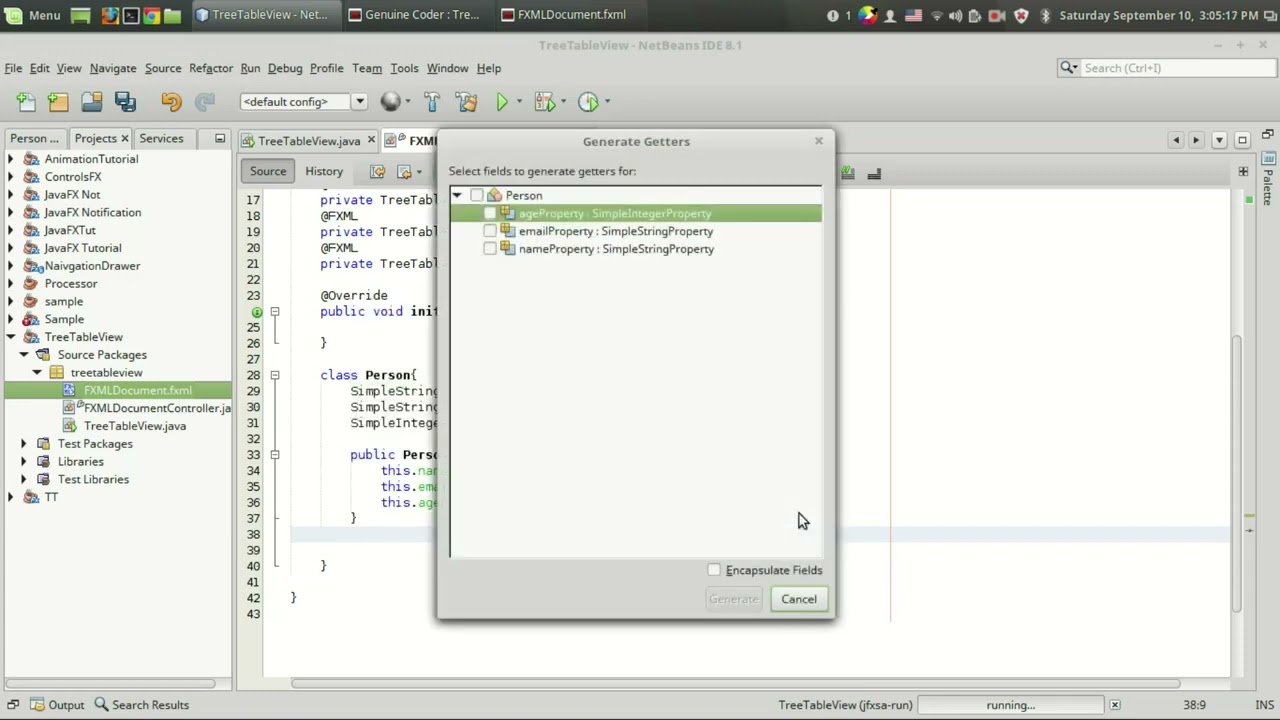Open the Refactor menu
Image resolution: width=1280 pixels, height=720 pixels.
click(x=211, y=68)
